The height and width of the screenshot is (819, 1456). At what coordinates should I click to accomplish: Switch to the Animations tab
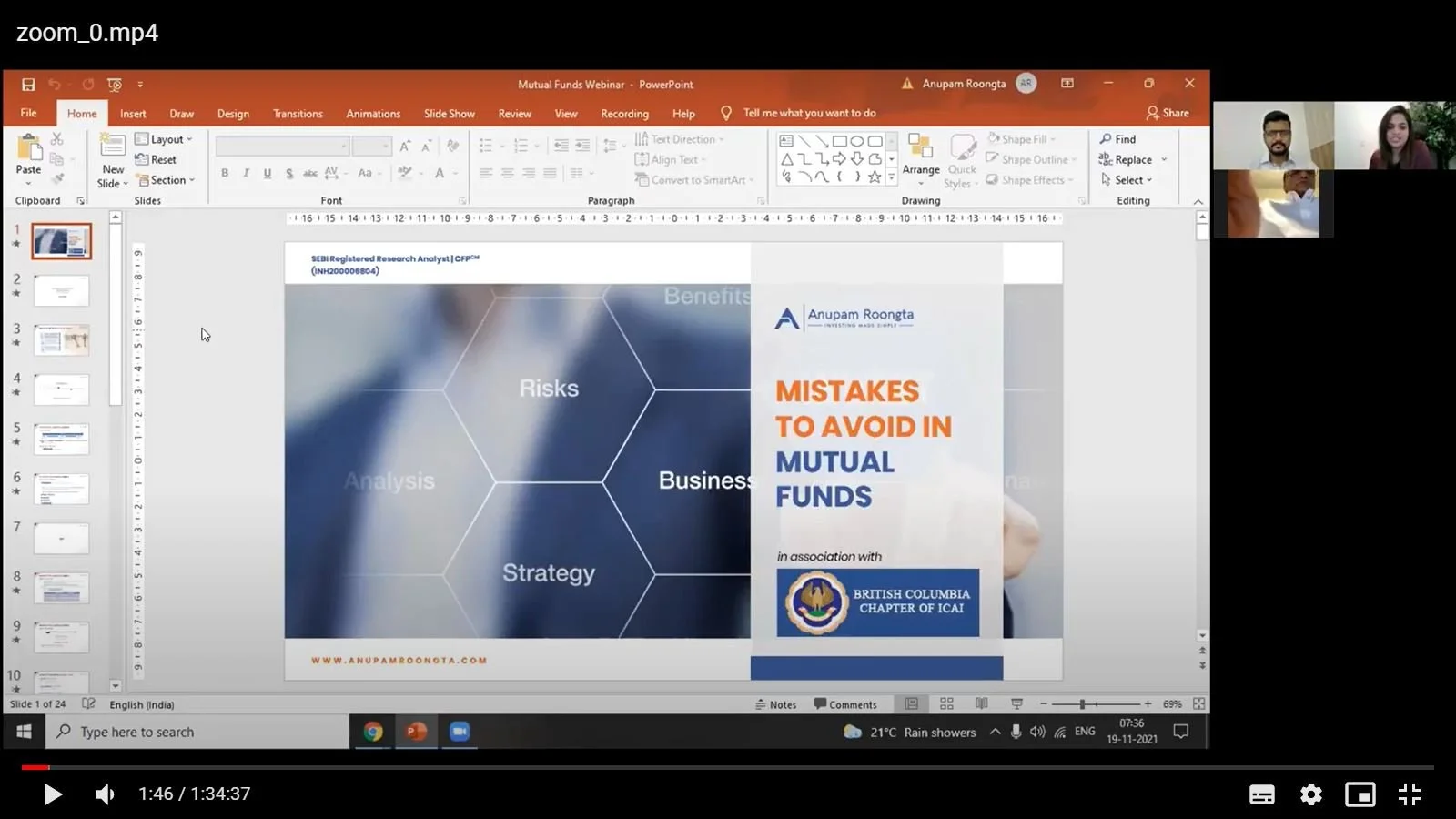pos(373,114)
